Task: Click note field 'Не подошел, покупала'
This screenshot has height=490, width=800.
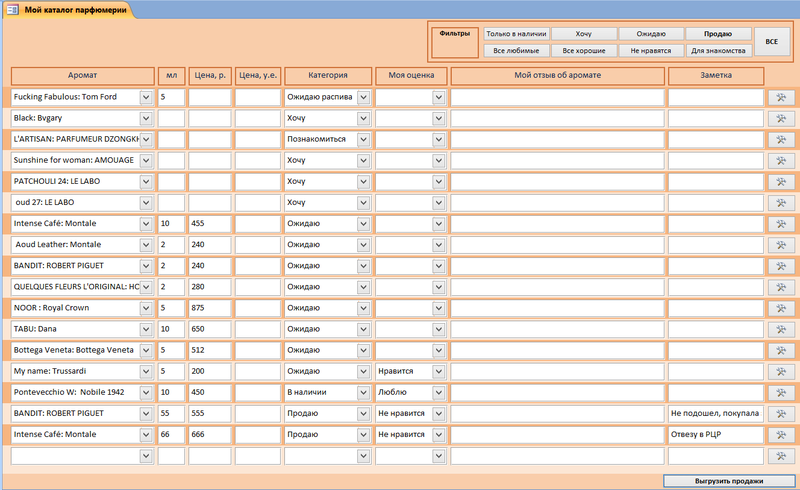Action: [x=716, y=413]
